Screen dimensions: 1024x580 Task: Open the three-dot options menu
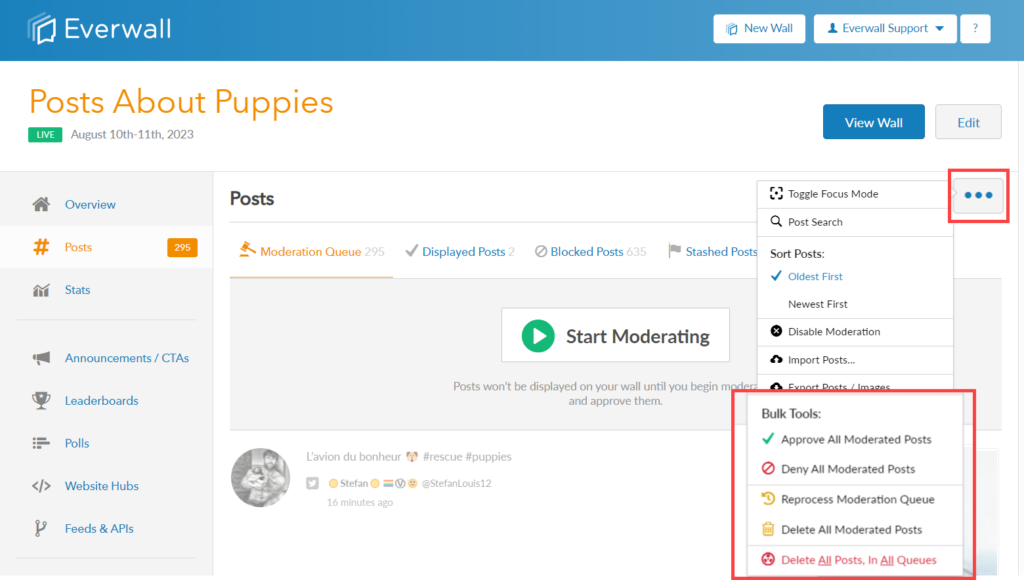pos(977,196)
